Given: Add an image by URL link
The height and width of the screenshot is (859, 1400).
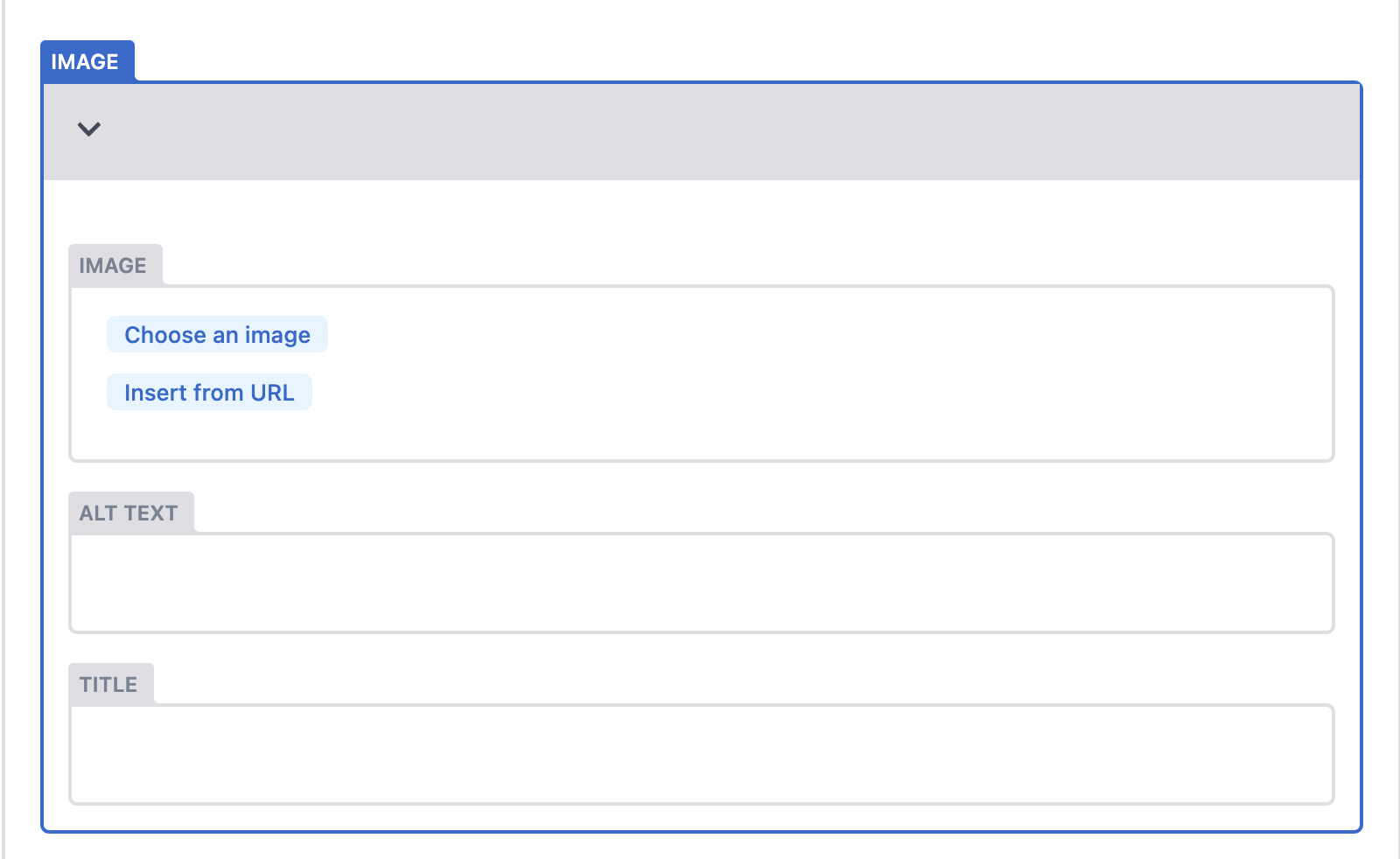Looking at the screenshot, I should [x=209, y=393].
